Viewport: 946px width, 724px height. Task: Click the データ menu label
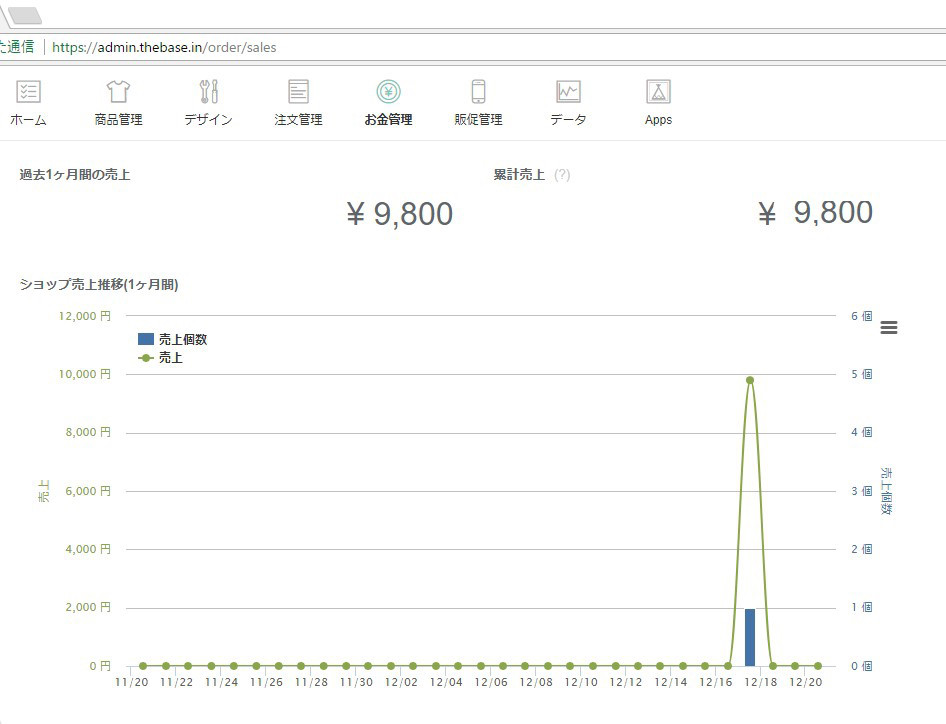pyautogui.click(x=568, y=119)
